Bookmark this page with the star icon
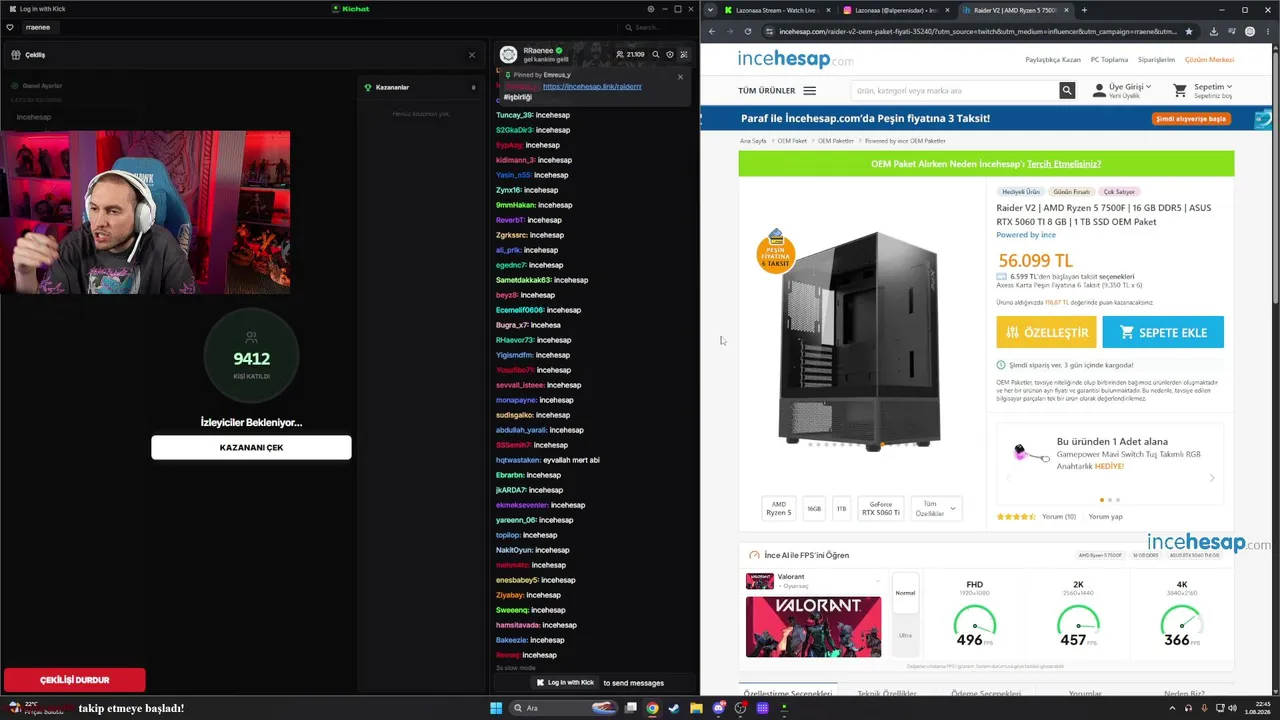1280x720 pixels. point(1189,31)
